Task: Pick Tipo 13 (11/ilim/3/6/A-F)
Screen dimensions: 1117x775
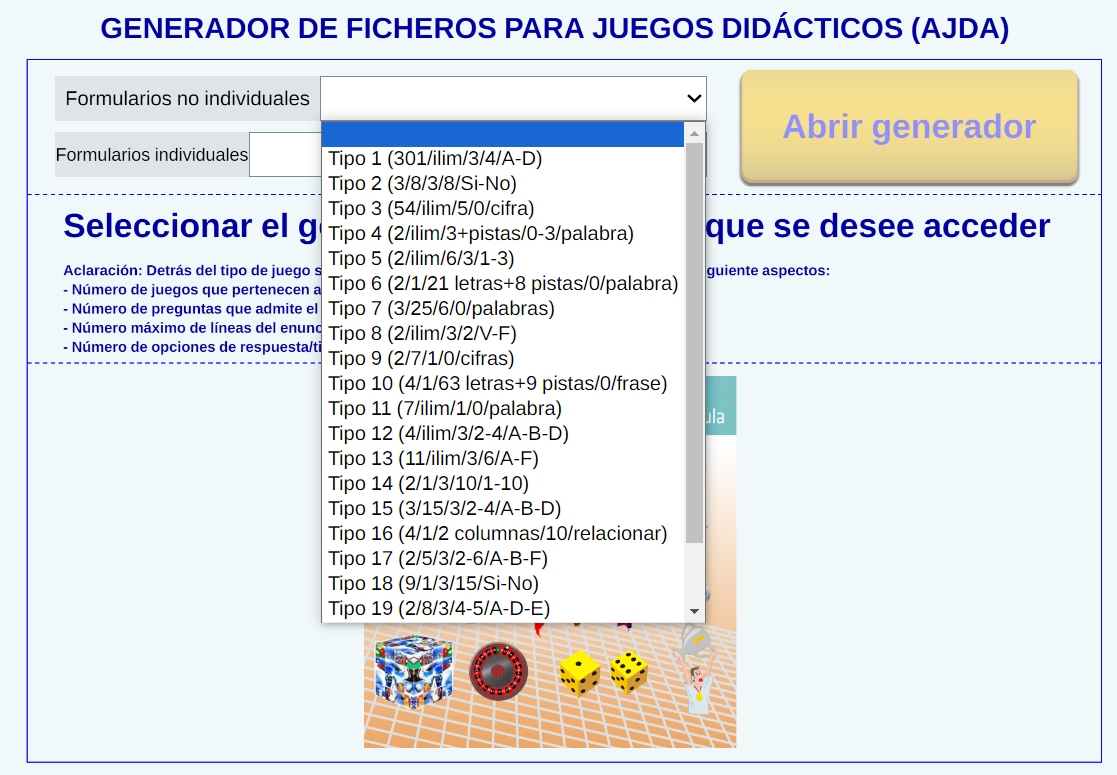Action: click(x=433, y=458)
